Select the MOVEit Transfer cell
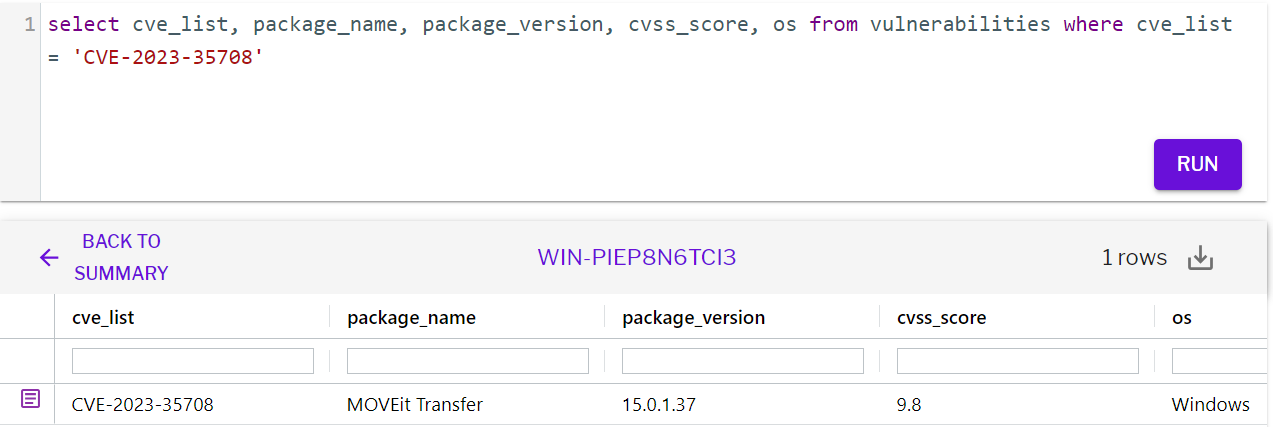This screenshot has width=1273, height=427. coord(415,405)
